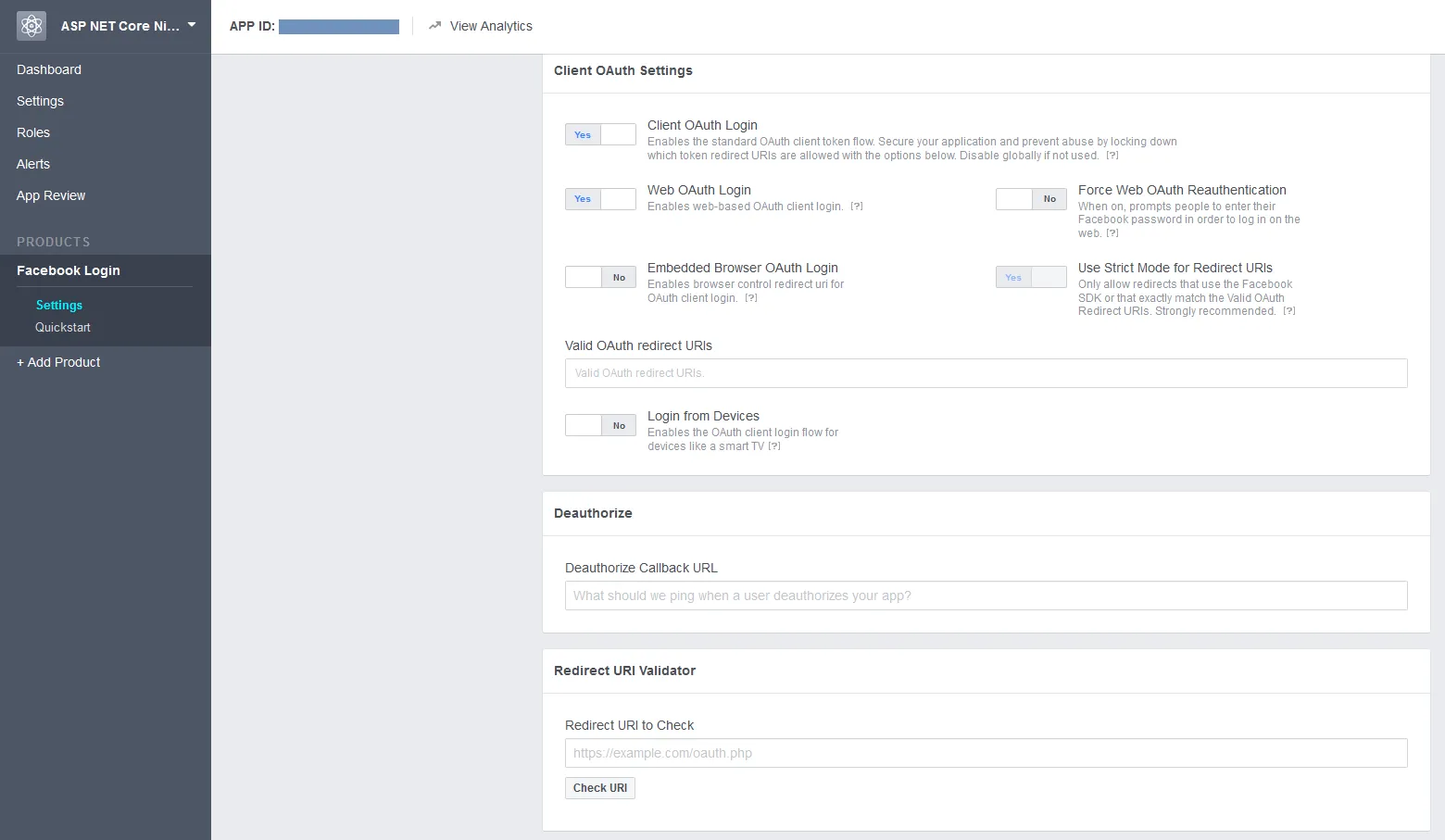The image size is (1445, 840).
Task: Enable Force Web OAuth Reauthentication
Action: point(1031,199)
